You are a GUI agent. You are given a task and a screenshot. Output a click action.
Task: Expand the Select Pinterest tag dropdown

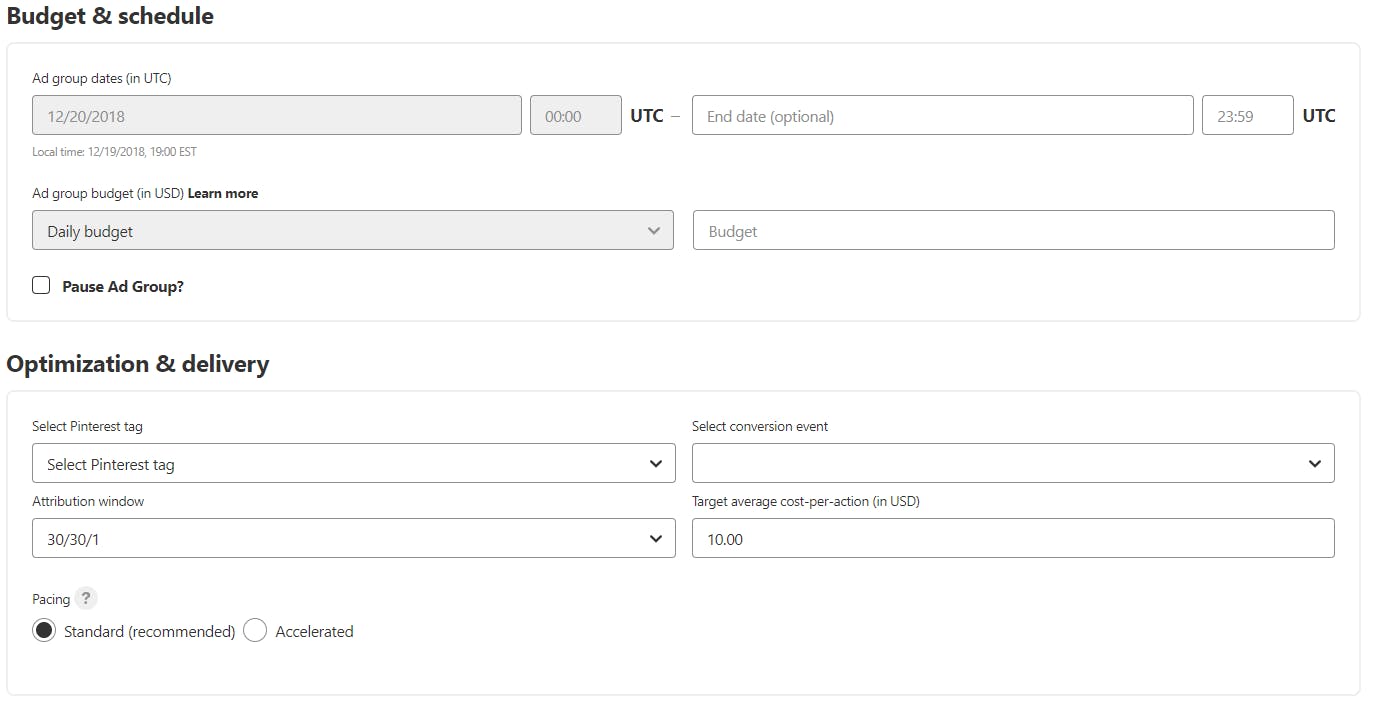353,463
